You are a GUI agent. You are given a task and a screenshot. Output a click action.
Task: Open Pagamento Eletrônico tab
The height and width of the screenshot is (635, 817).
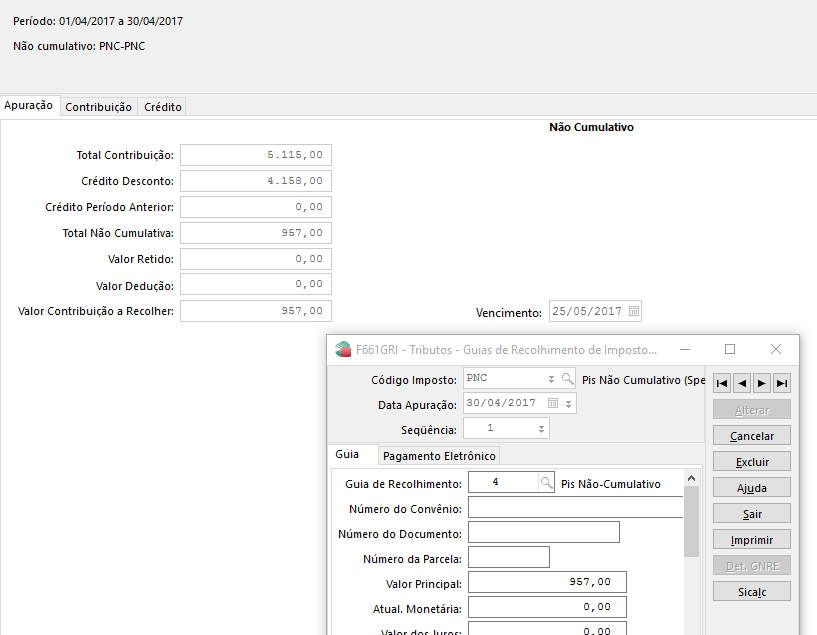tap(439, 456)
